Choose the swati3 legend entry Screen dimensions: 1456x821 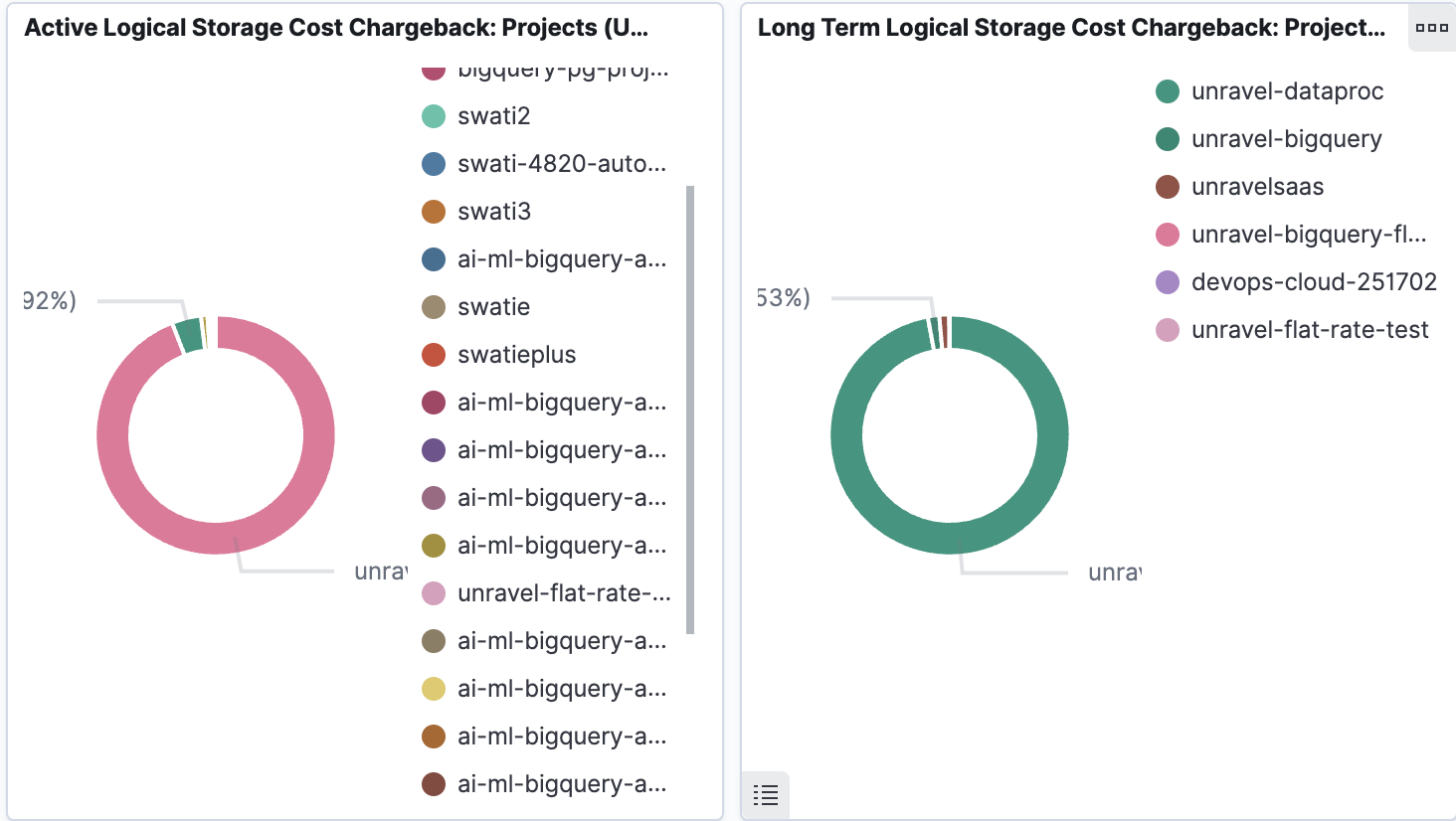click(x=493, y=212)
